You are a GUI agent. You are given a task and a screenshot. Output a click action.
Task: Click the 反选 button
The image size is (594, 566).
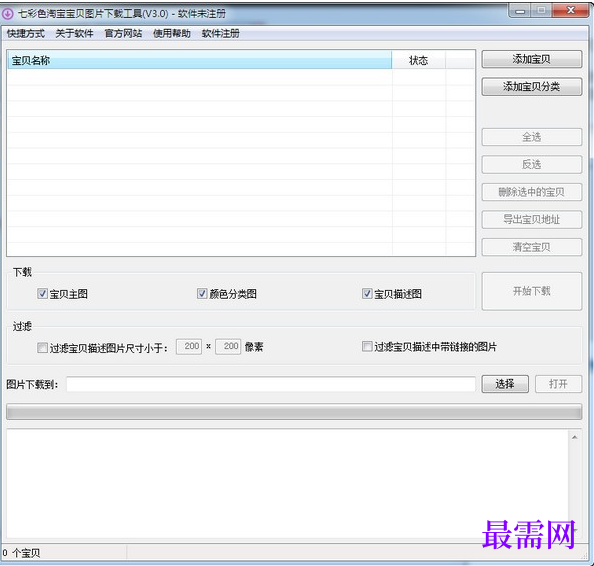click(531, 164)
